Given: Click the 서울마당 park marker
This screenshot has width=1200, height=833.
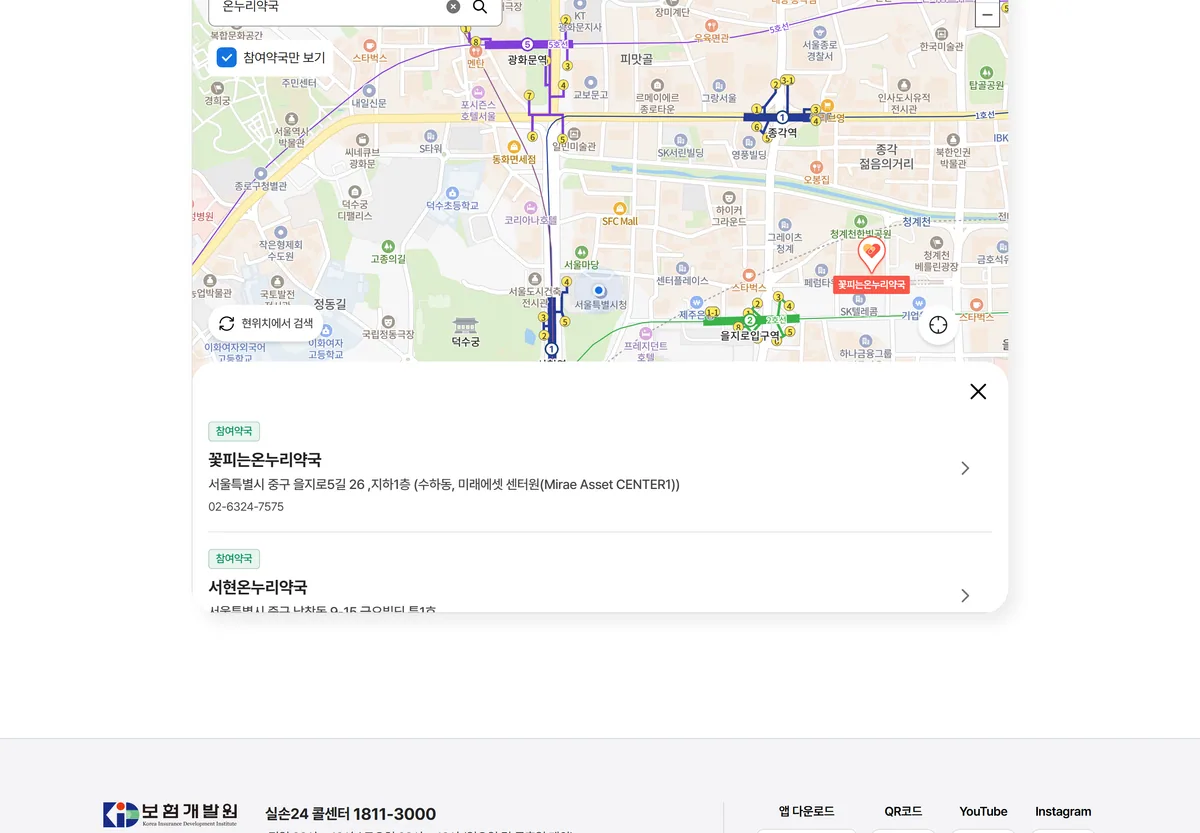Looking at the screenshot, I should (x=581, y=252).
